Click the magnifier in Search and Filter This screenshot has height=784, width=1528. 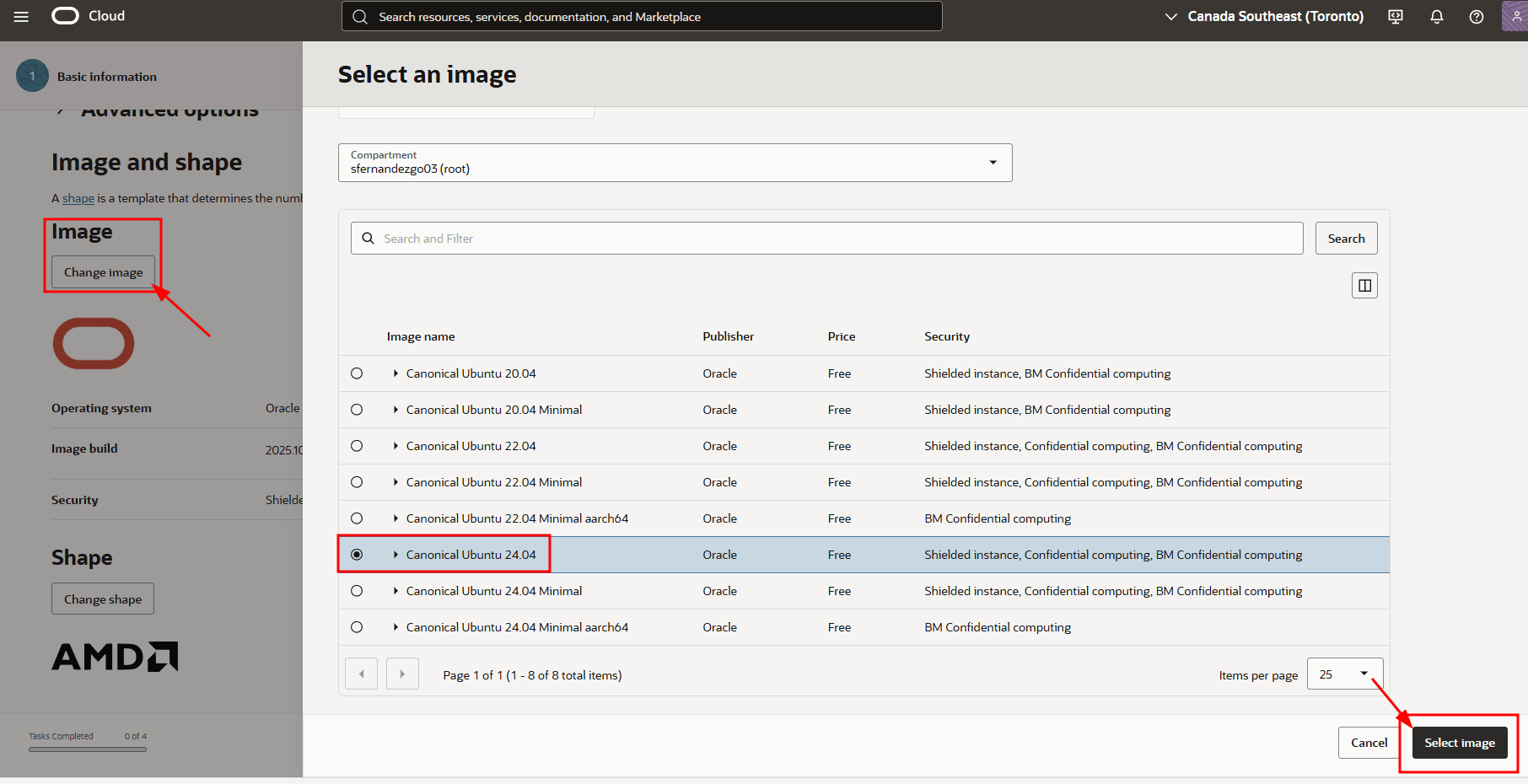[368, 238]
